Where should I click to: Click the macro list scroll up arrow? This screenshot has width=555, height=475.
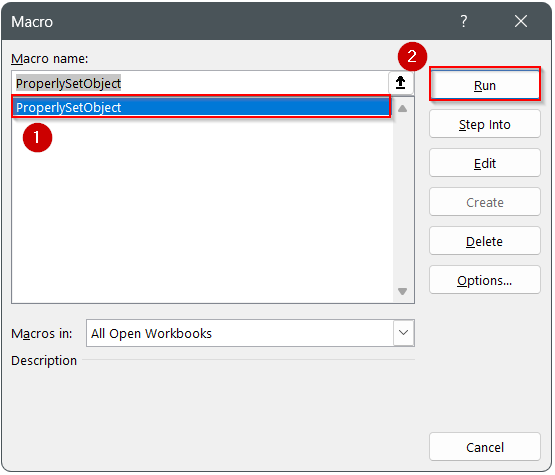402,108
